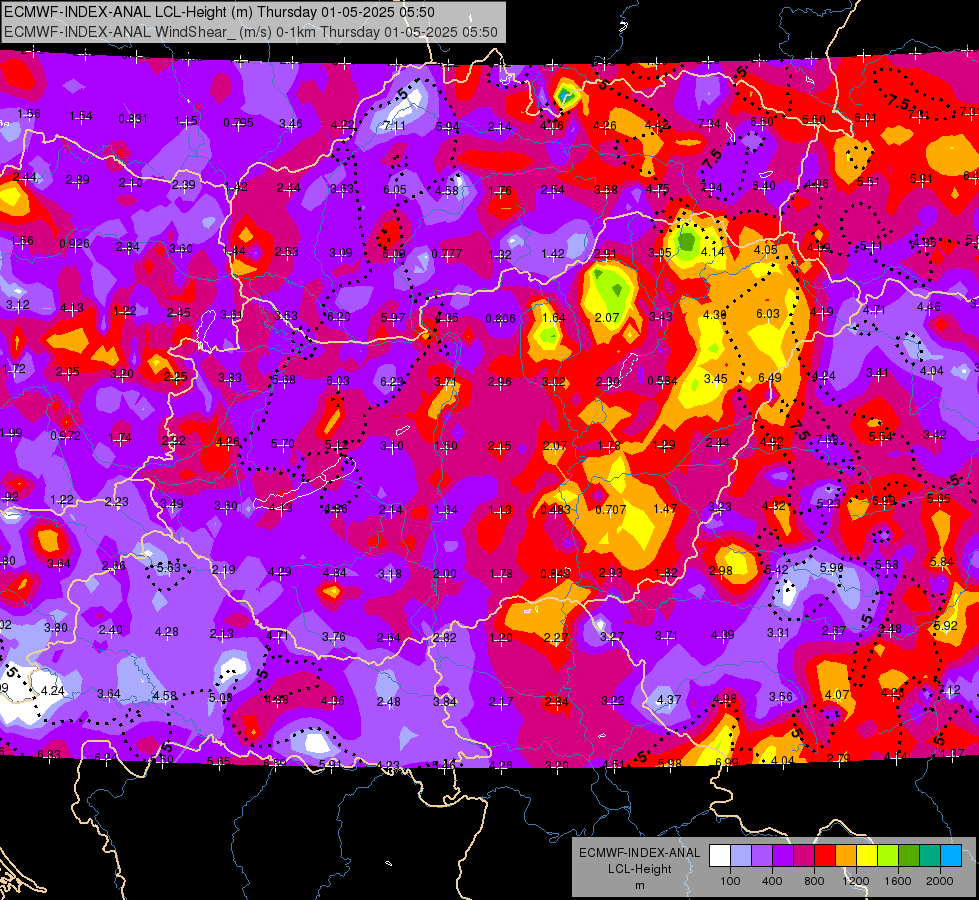Click the wind shear value 0.707
This screenshot has height=900, width=979.
coord(611,510)
